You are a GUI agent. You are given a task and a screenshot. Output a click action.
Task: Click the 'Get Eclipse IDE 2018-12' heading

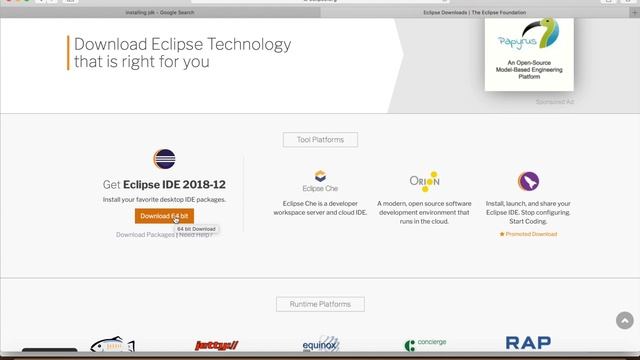click(x=164, y=184)
